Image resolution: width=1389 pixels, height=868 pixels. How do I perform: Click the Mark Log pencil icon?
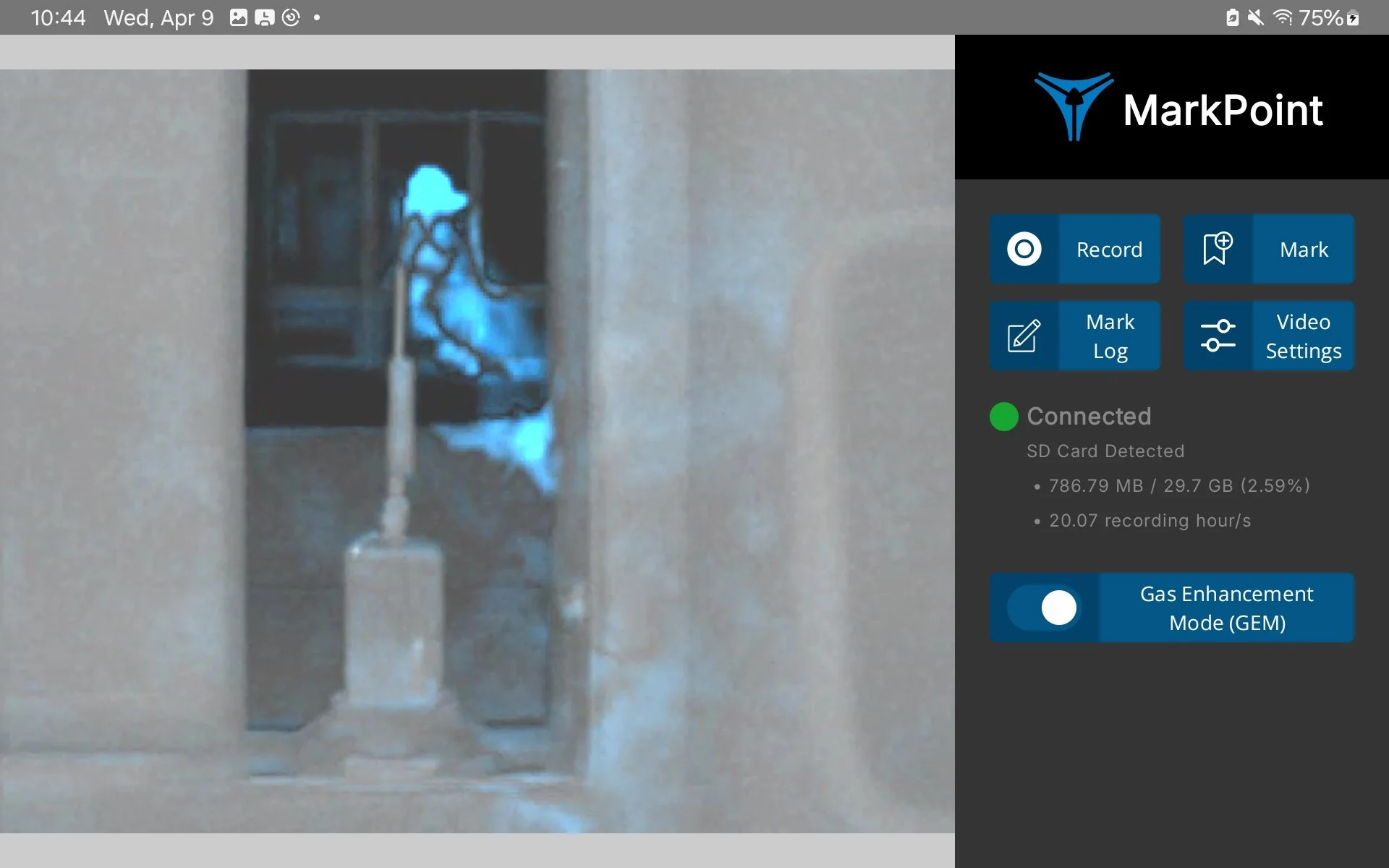tap(1024, 336)
